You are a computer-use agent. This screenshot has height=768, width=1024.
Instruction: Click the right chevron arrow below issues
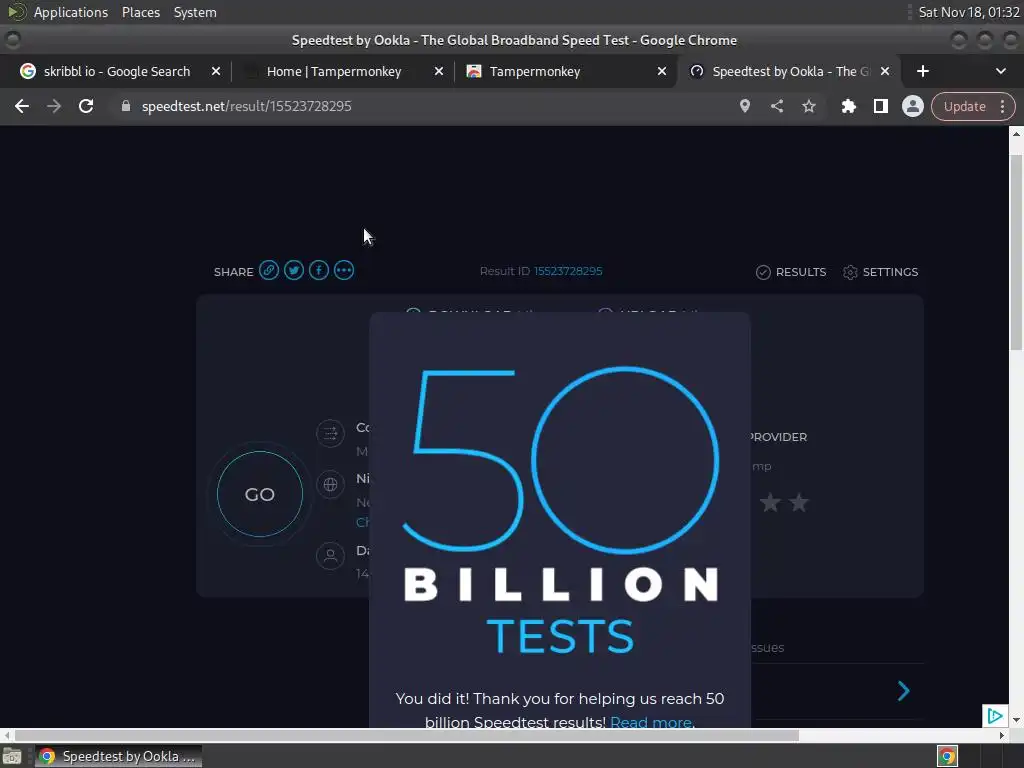(x=904, y=691)
